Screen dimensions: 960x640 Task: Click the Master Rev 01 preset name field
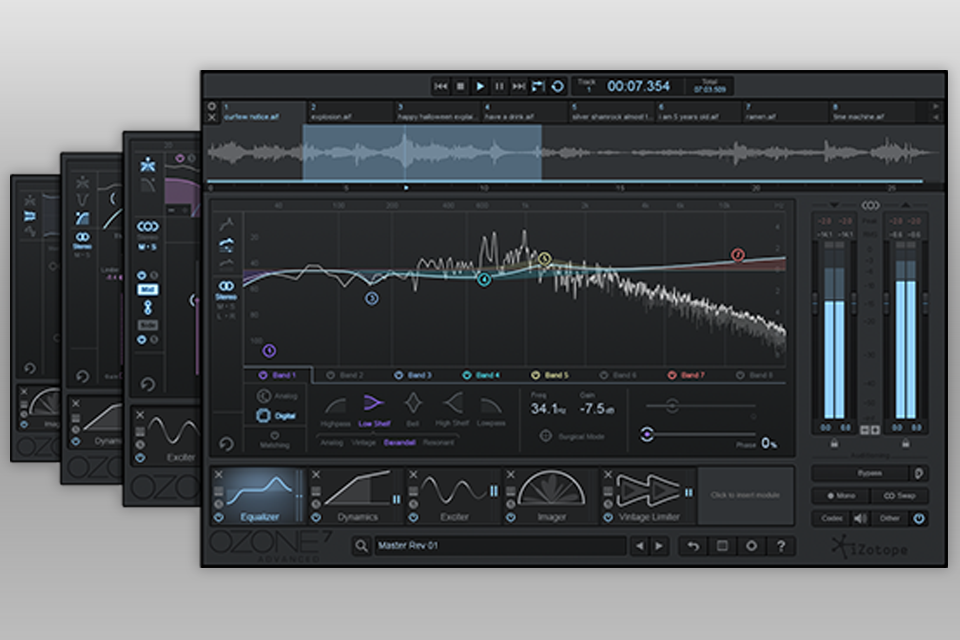[500, 546]
